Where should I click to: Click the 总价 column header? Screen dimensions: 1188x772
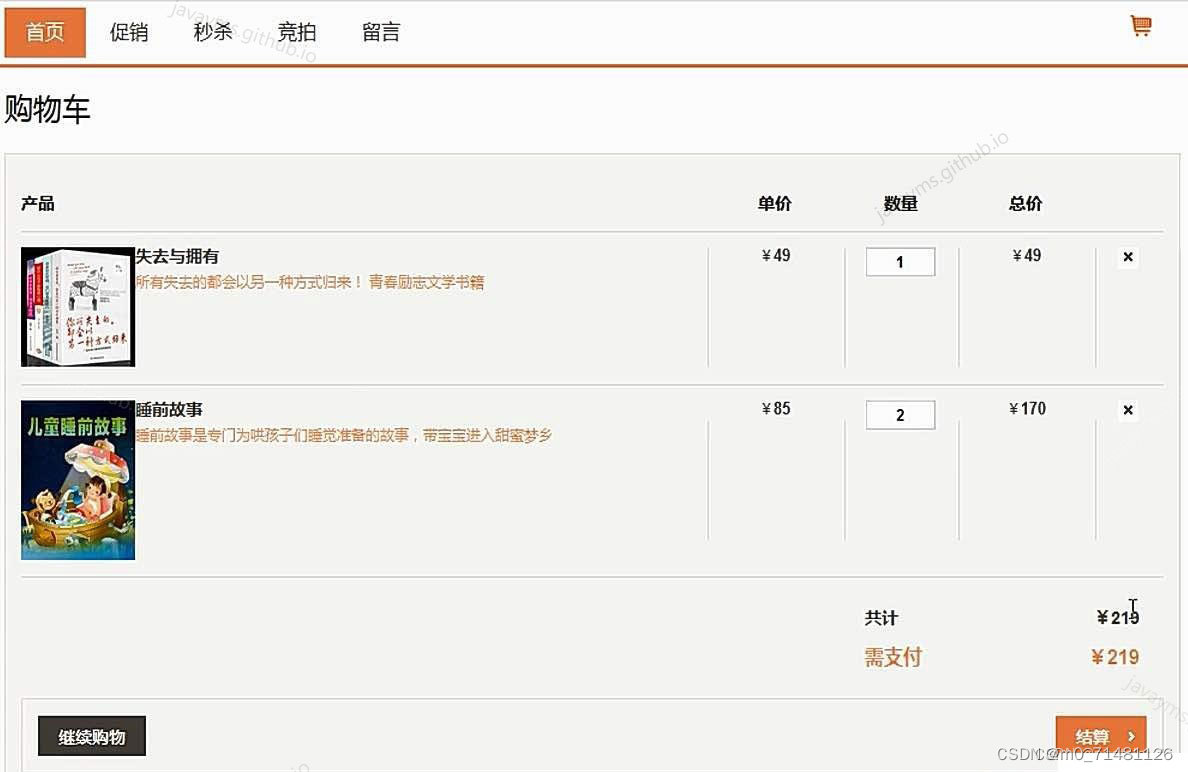pyautogui.click(x=1026, y=203)
